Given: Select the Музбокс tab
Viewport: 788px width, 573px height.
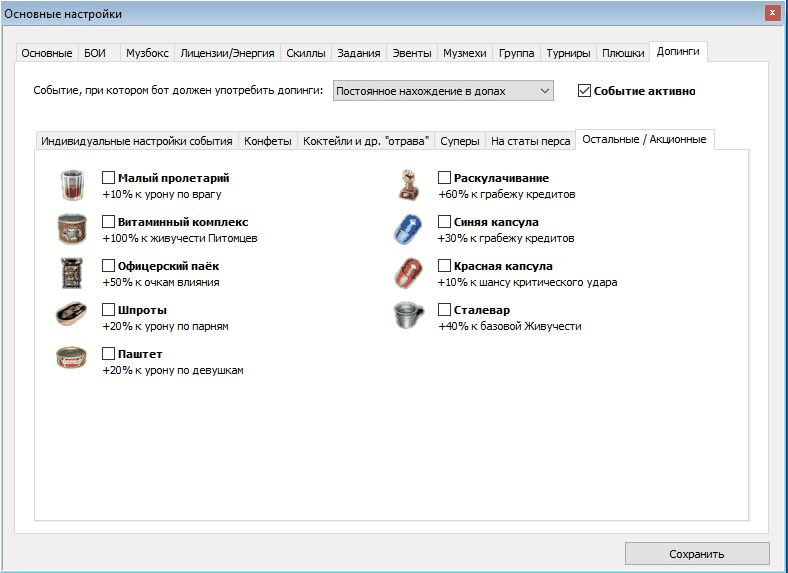Looking at the screenshot, I should point(147,53).
